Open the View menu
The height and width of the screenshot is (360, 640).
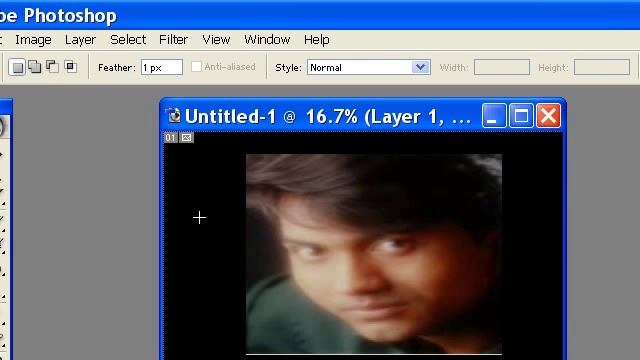pyautogui.click(x=216, y=40)
